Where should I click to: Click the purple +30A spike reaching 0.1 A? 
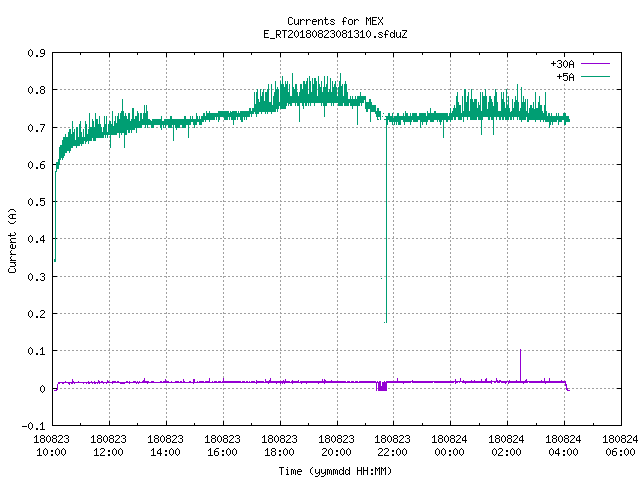pos(520,365)
